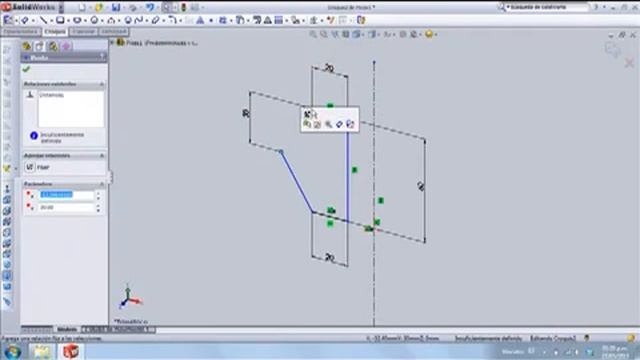Switch to the Calcular tab
Screen dimensions: 640x360
(x=84, y=32)
